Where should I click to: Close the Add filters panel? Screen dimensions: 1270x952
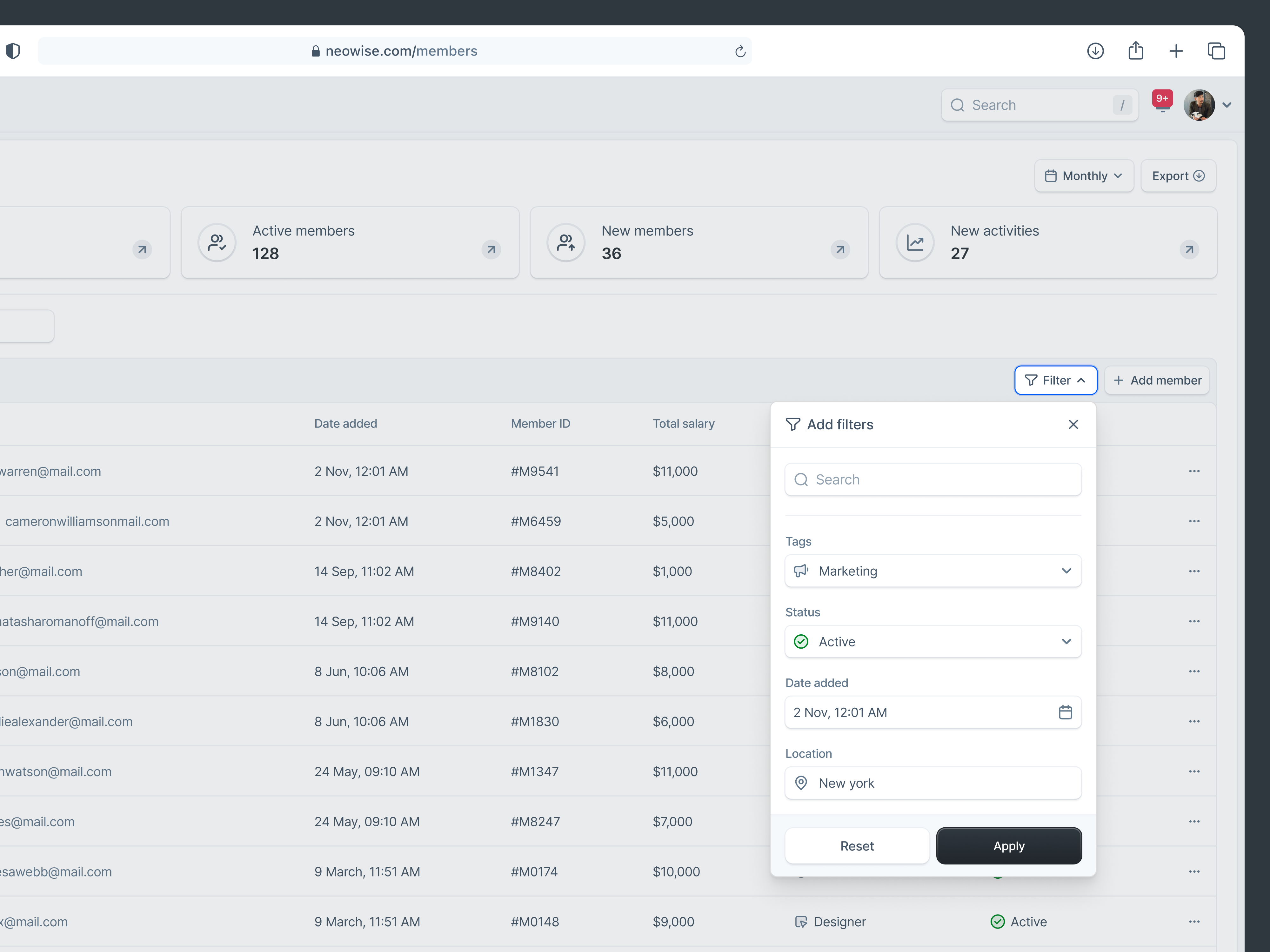1073,424
